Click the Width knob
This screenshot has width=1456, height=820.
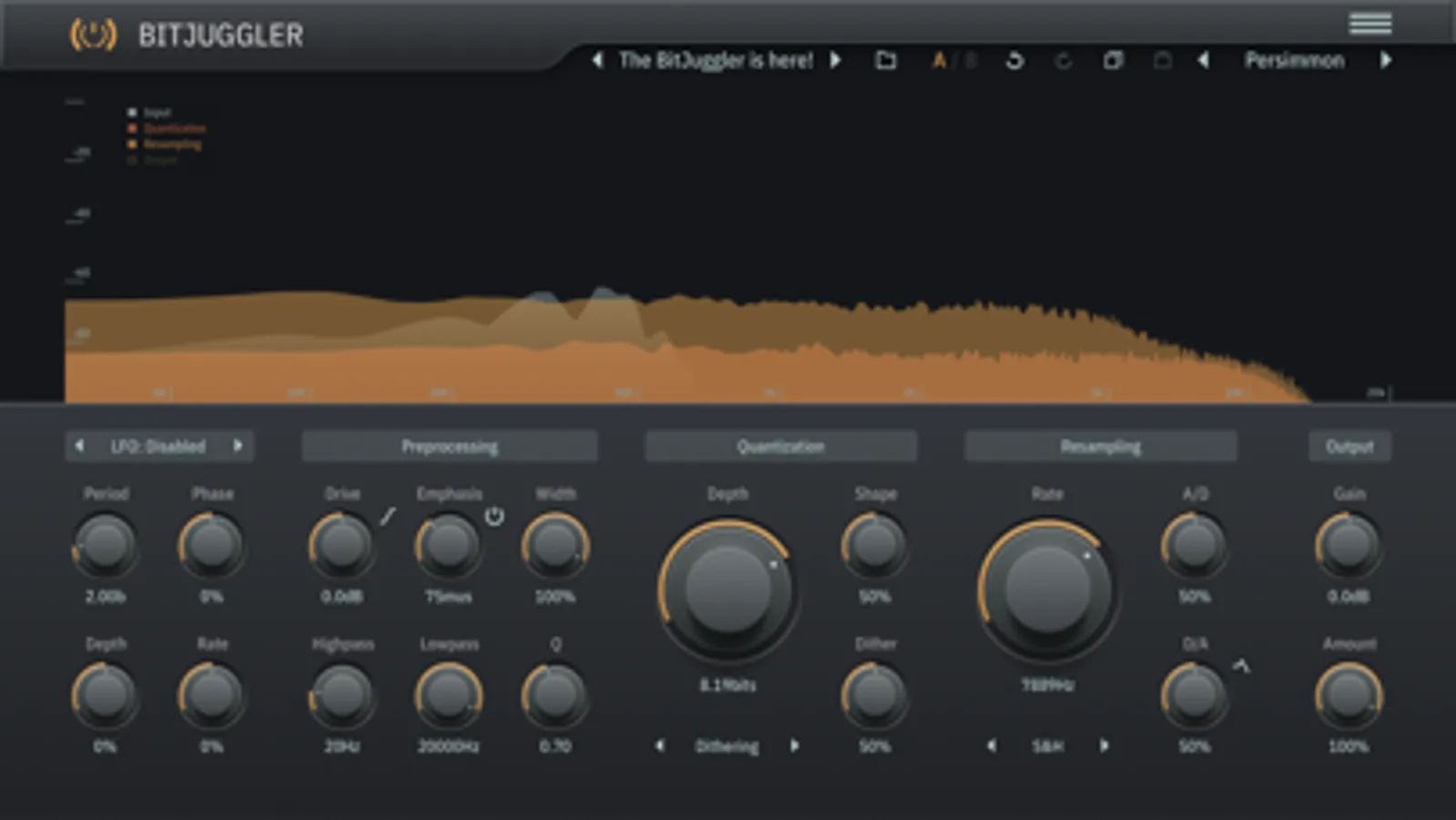(x=555, y=545)
